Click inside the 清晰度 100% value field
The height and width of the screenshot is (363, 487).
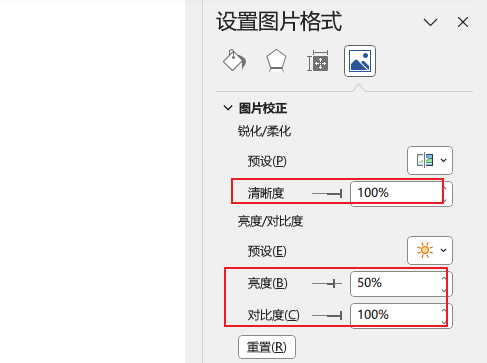coord(396,193)
